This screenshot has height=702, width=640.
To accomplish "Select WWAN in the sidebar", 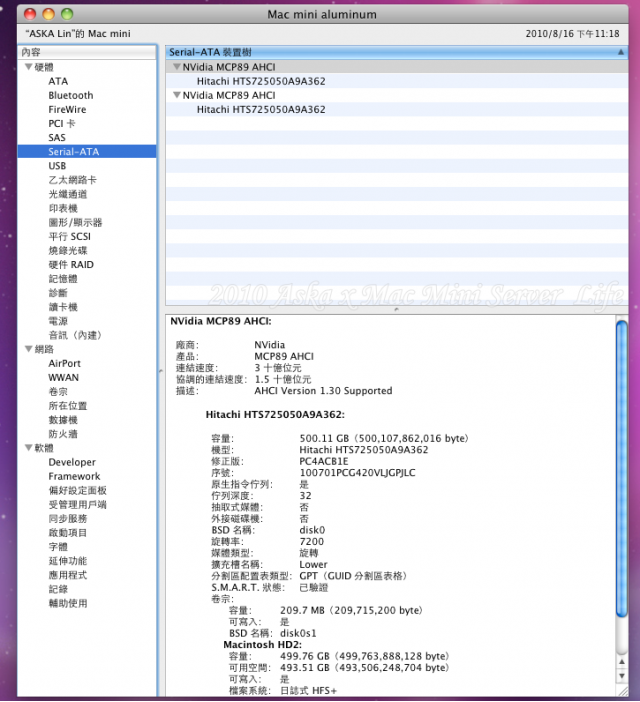I will point(64,377).
